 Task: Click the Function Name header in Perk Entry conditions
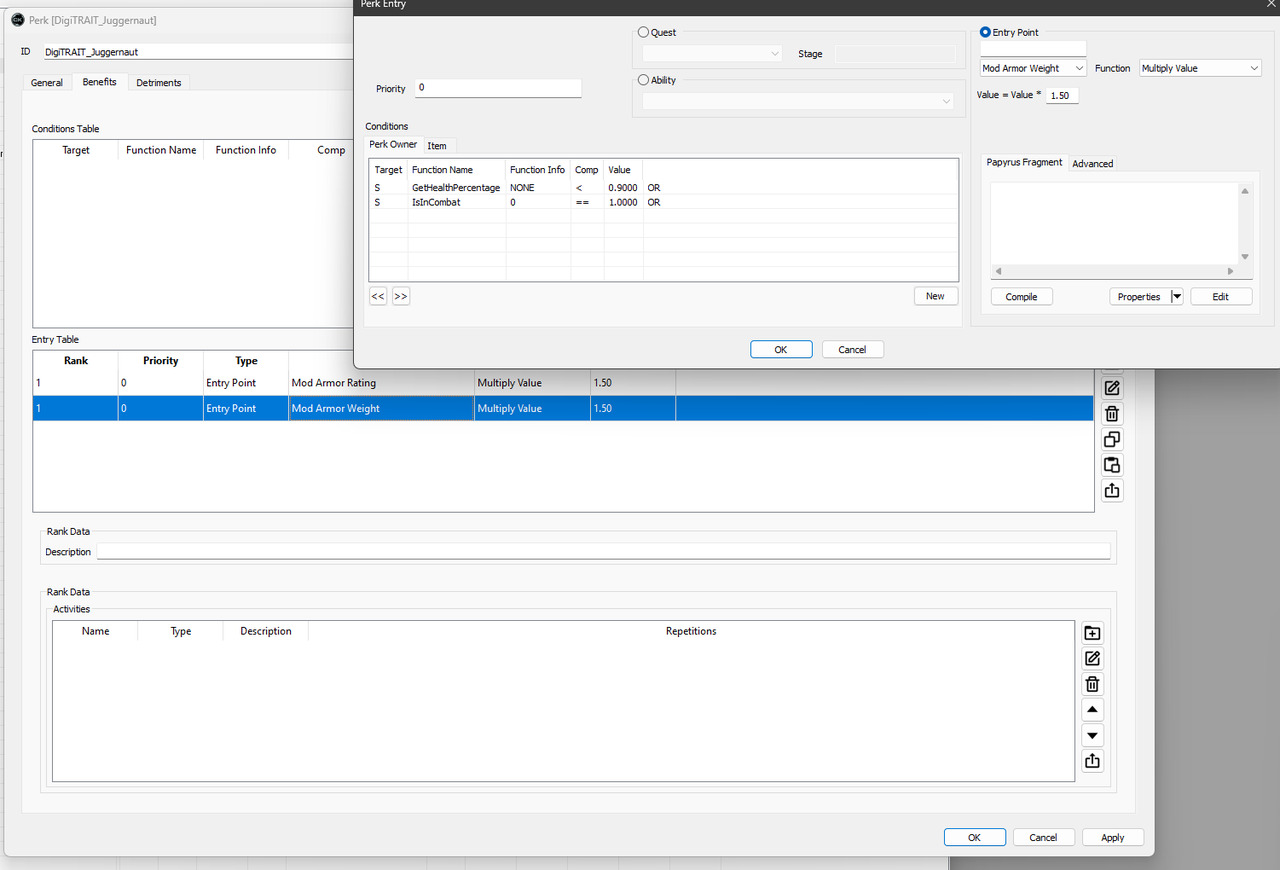click(x=457, y=170)
